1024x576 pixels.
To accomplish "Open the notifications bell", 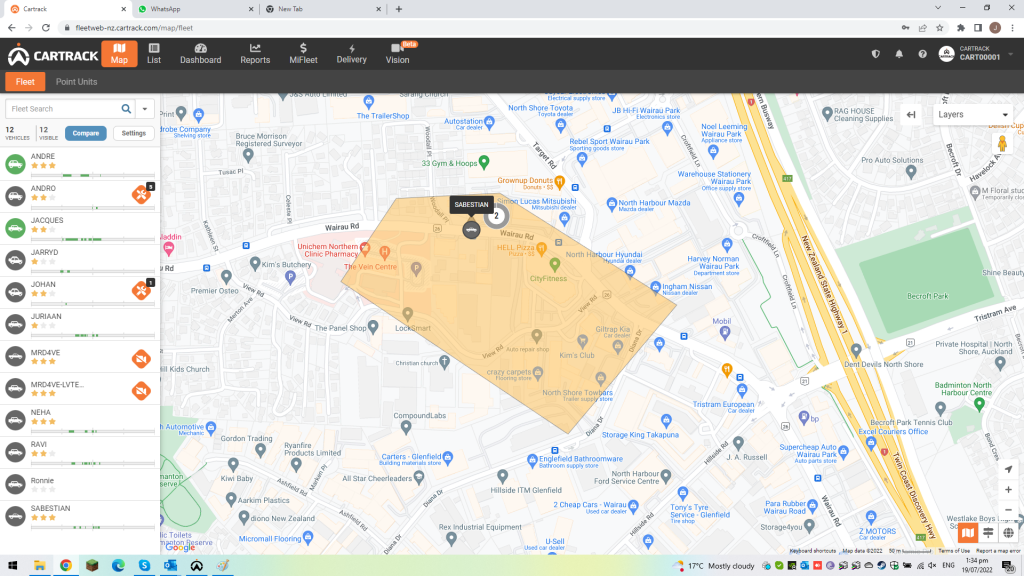I will coord(899,54).
